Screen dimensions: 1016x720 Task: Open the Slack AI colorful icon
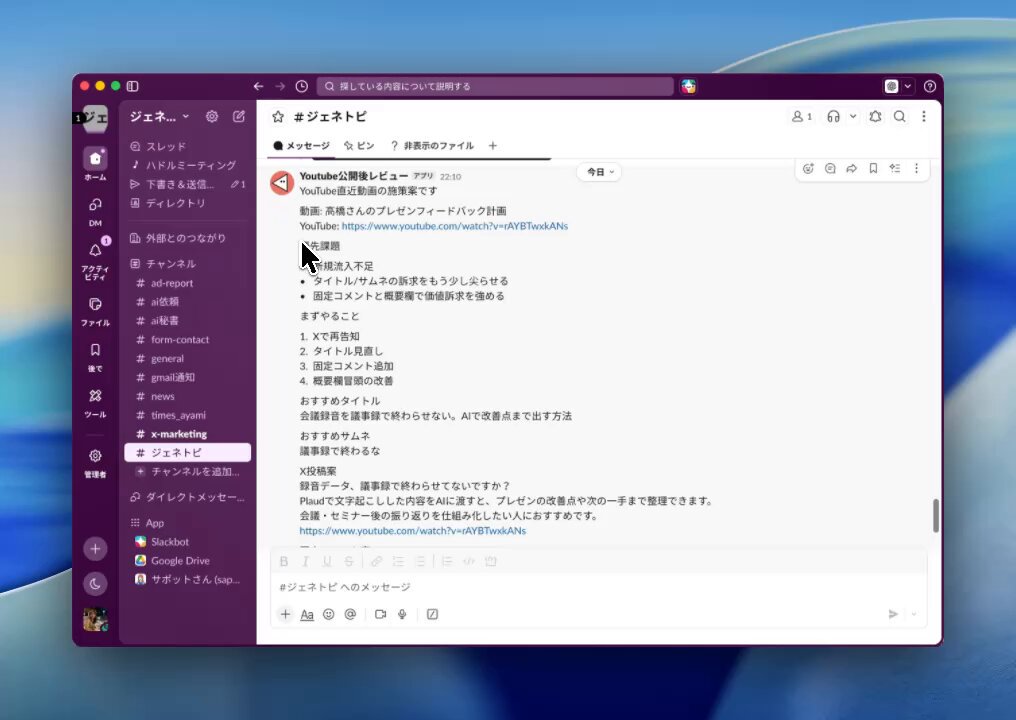click(688, 86)
